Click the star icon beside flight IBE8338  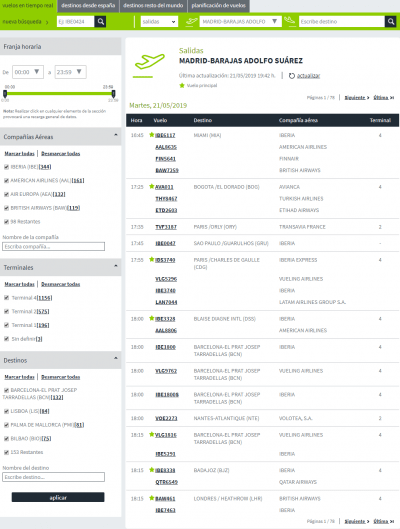pos(151,470)
